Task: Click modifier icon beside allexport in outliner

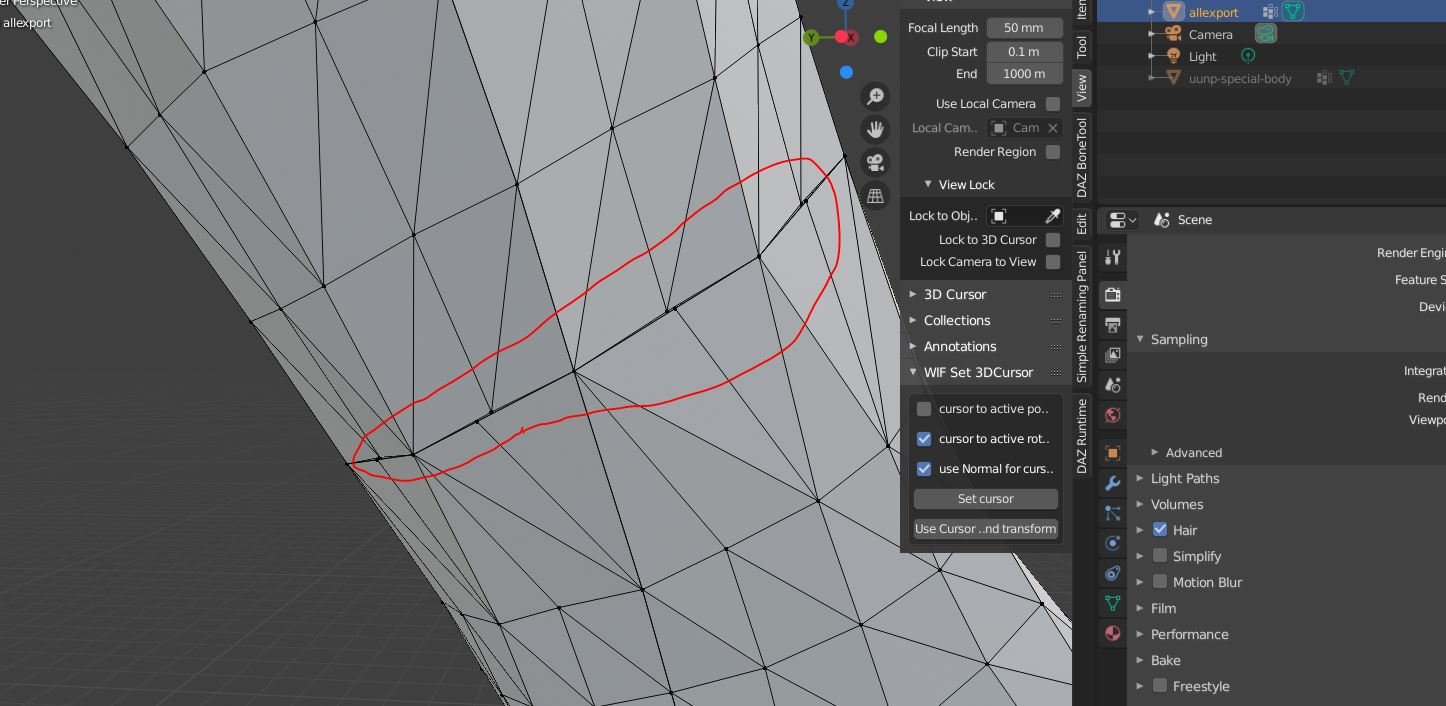Action: pos(1270,12)
